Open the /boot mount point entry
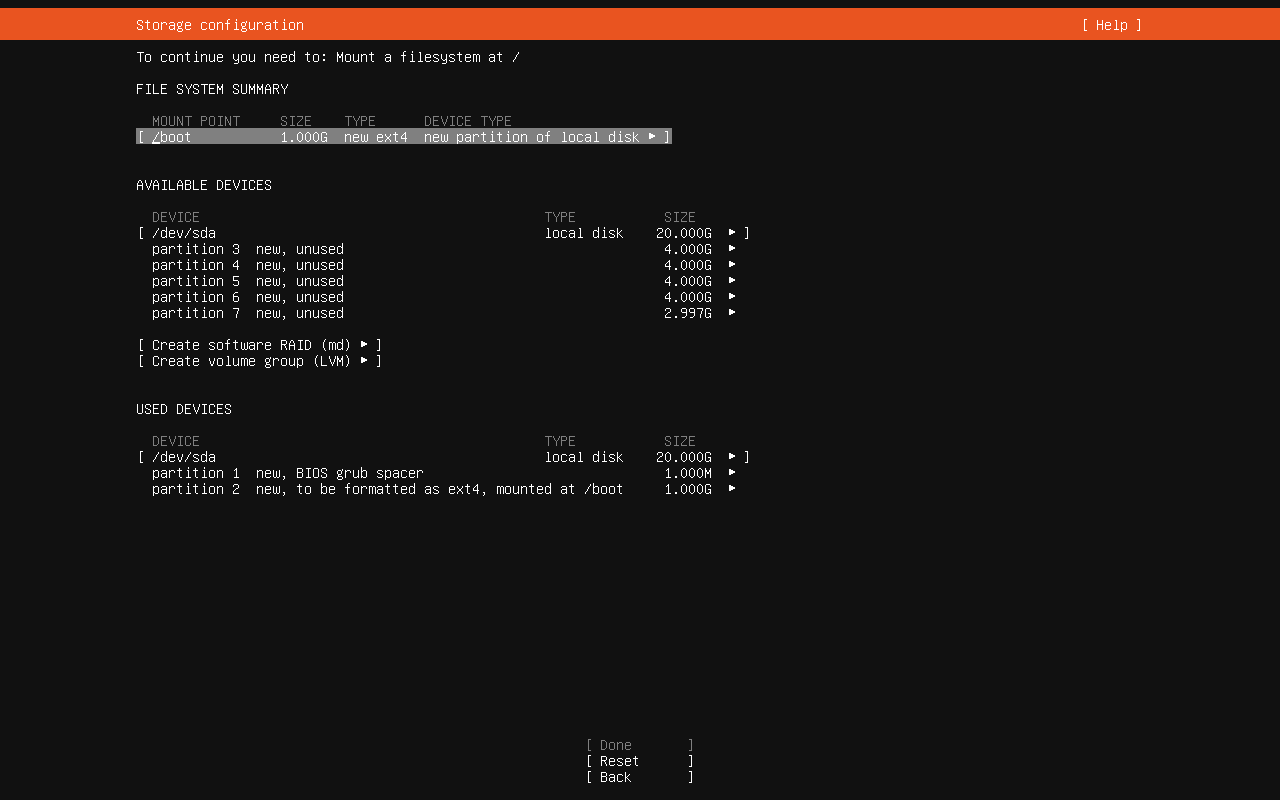Viewport: 1280px width, 800px height. click(x=172, y=137)
